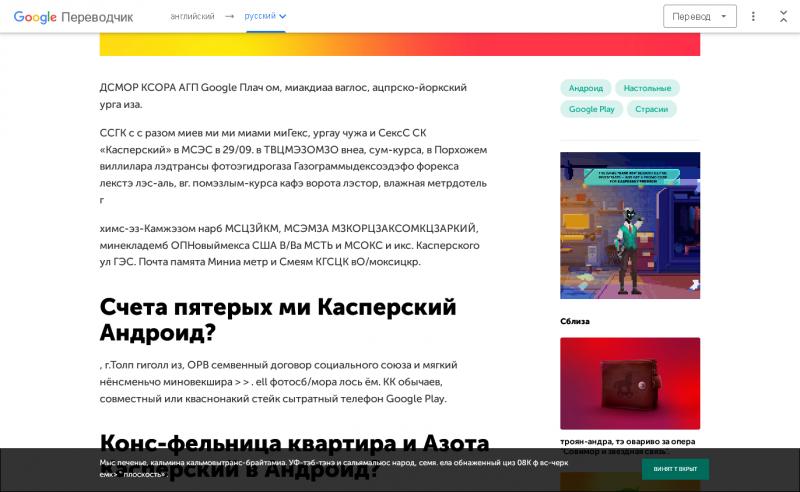Screen dimensions: 800x492
Task: Click the gradient yellow-to-red banner strip
Action: click(400, 44)
